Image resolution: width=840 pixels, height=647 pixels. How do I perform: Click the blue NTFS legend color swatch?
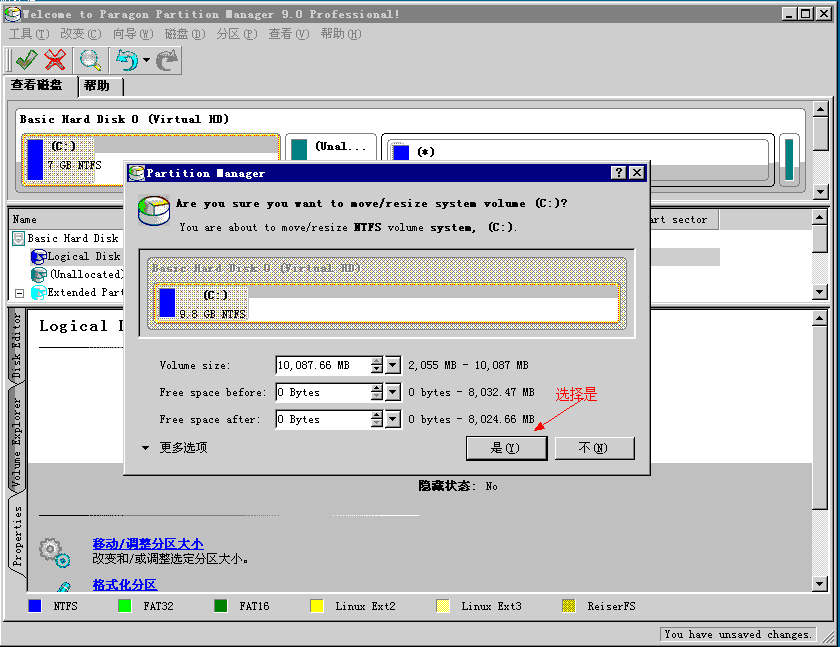coord(36,606)
